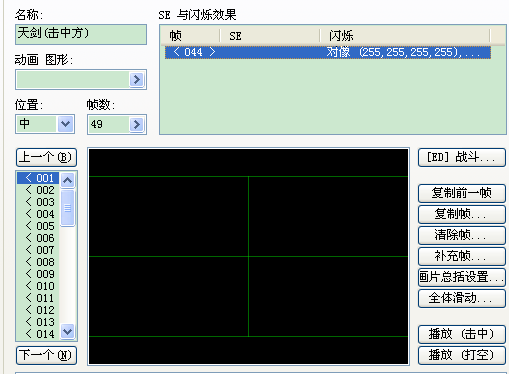This screenshot has height=374, width=509.
Task: Select frame 007 in the frame list
Action: pyautogui.click(x=38, y=250)
